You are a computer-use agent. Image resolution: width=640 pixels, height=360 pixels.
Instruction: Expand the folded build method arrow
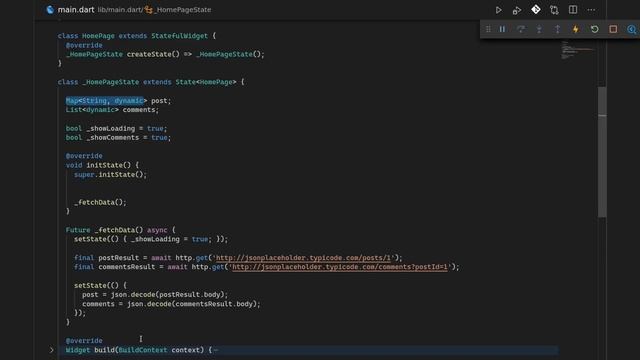tap(51, 350)
